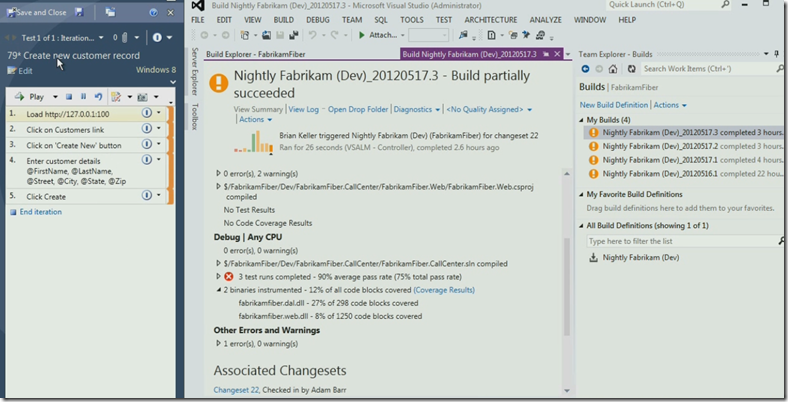Open the BUILD menu
788x402 pixels.
pos(283,20)
